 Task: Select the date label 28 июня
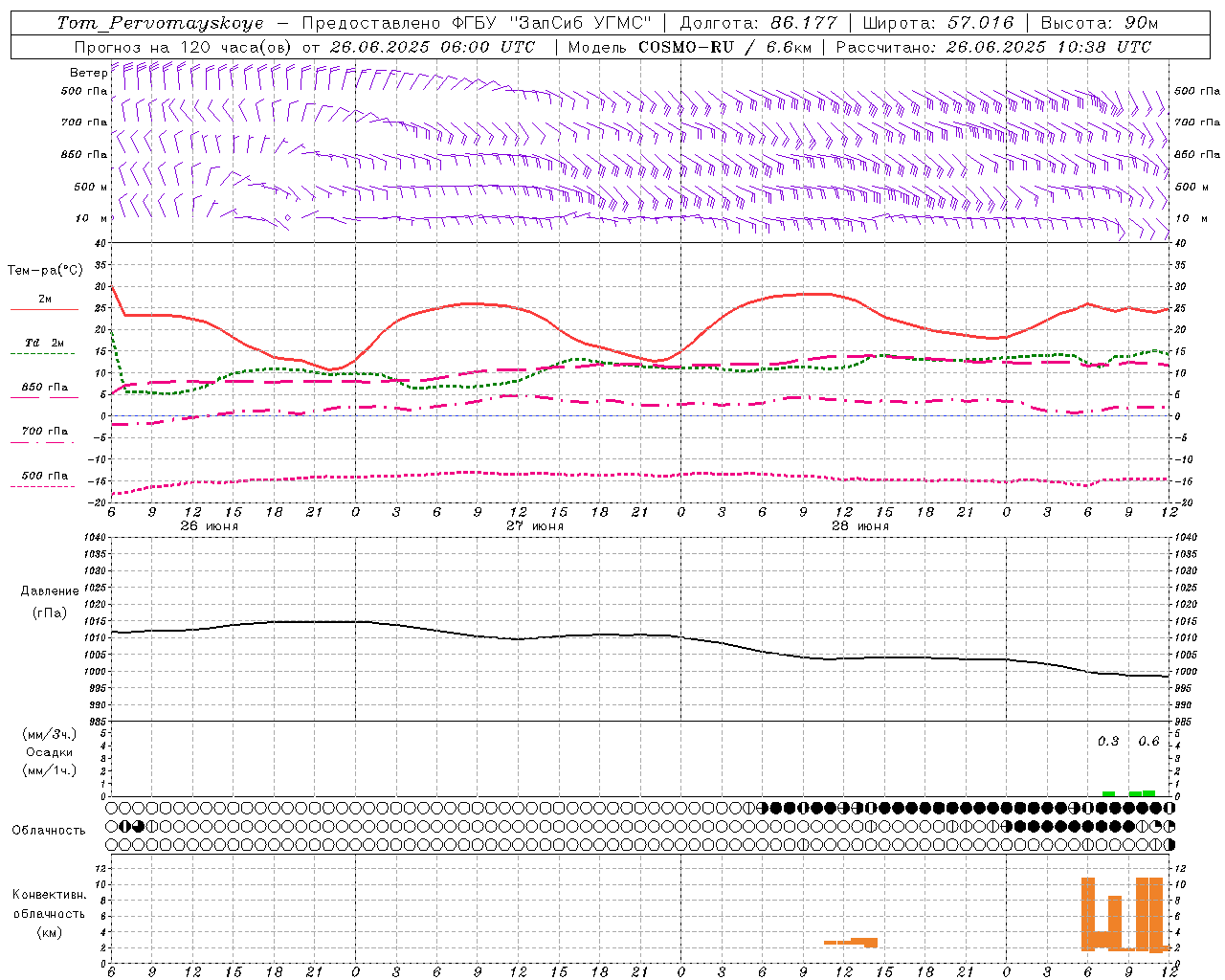click(x=860, y=526)
